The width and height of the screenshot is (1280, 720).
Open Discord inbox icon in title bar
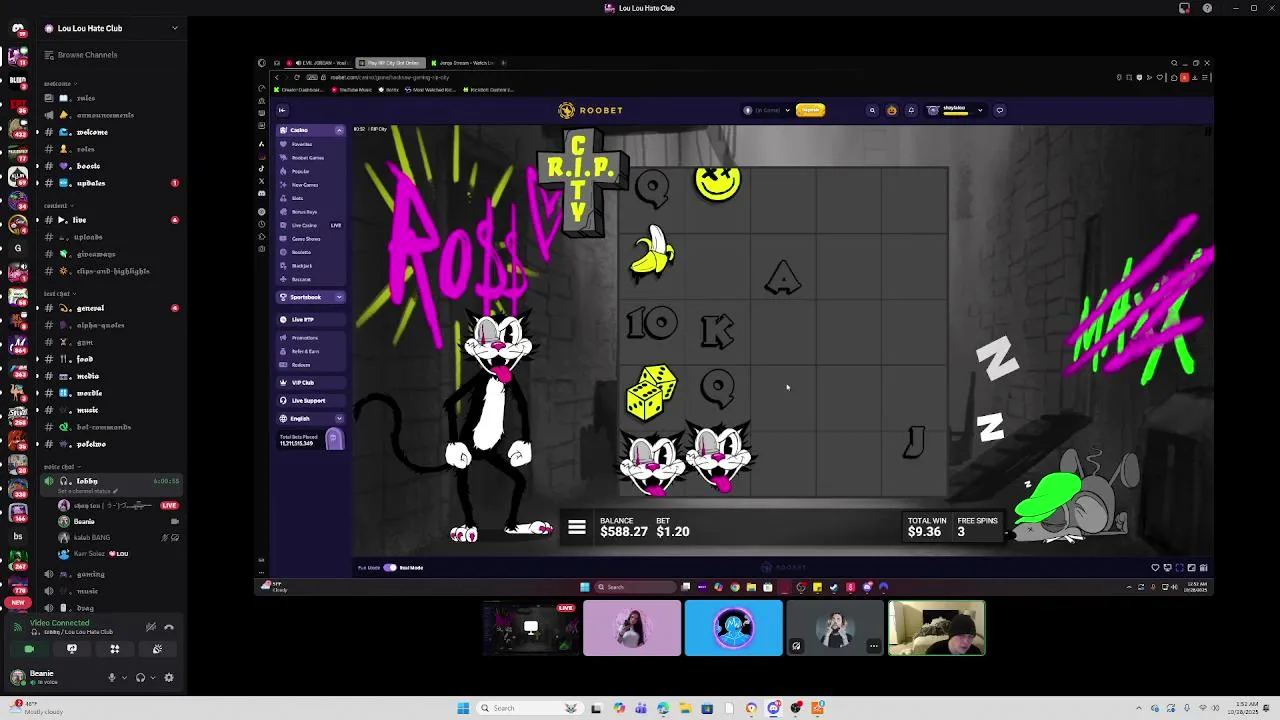pos(1185,8)
